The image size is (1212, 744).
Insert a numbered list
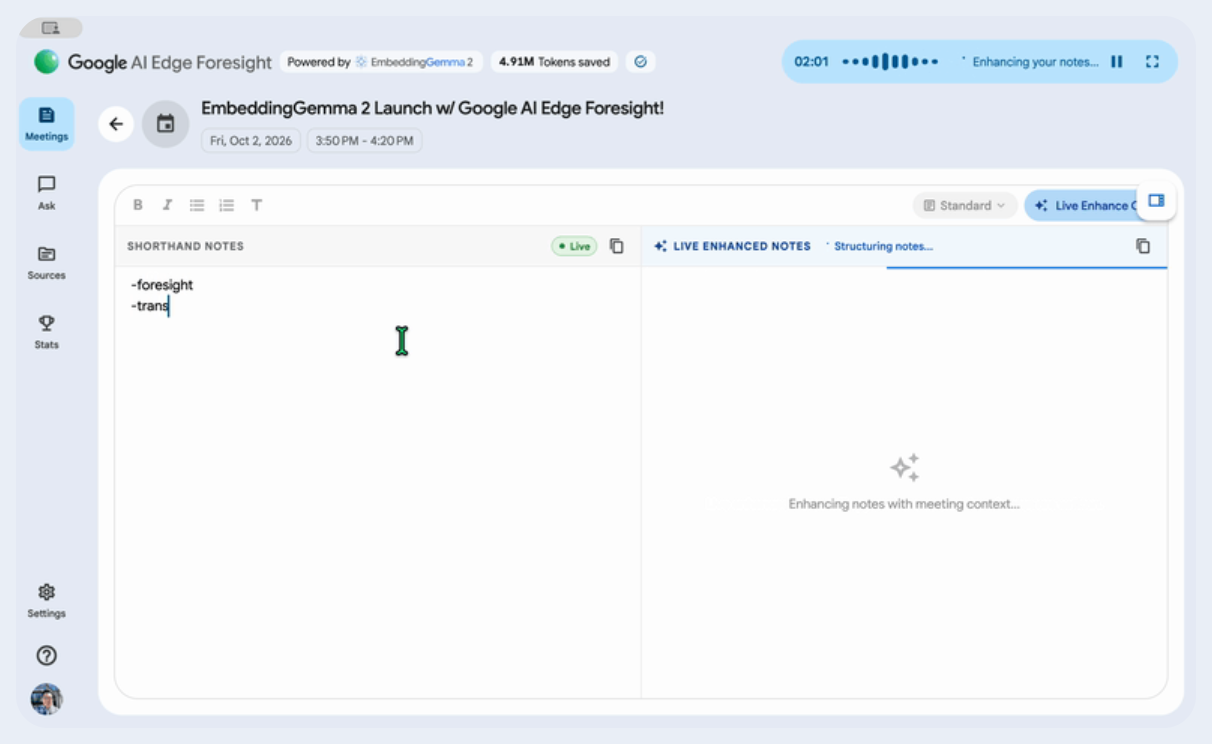[x=227, y=205]
